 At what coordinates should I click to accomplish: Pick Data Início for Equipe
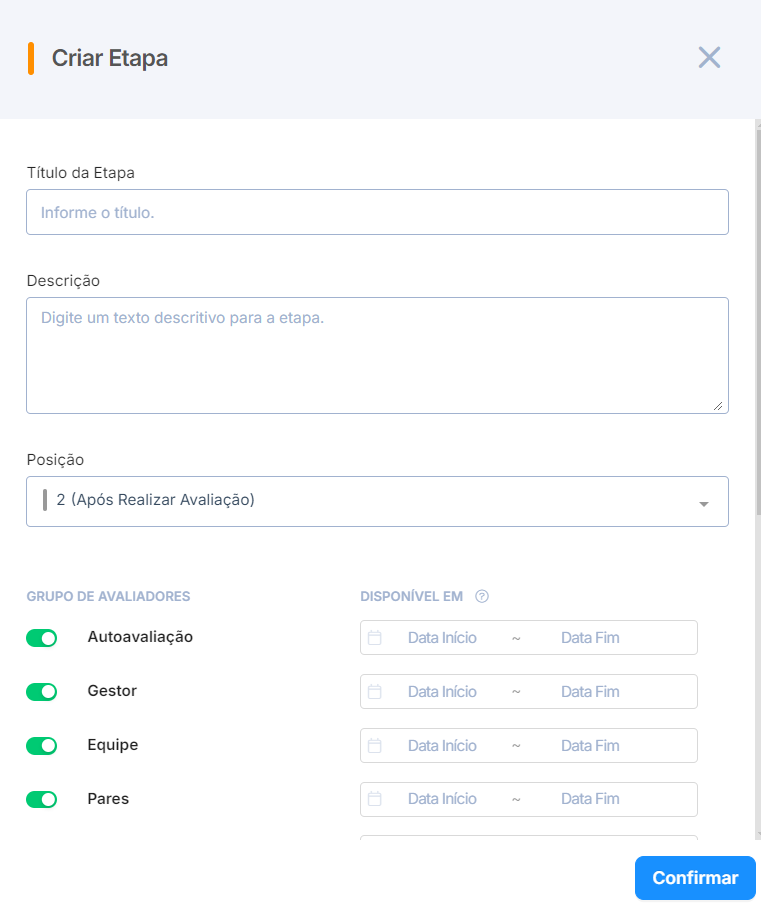(442, 746)
